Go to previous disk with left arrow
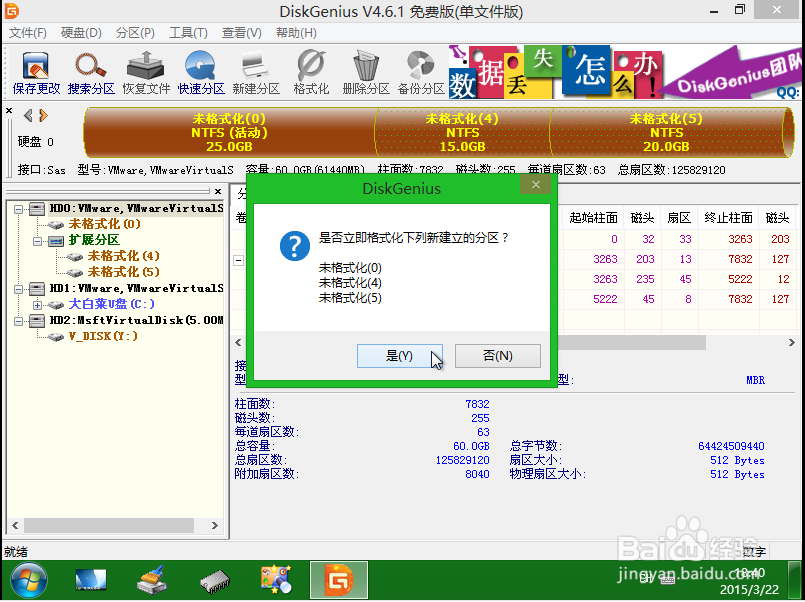The image size is (805, 602). click(28, 115)
